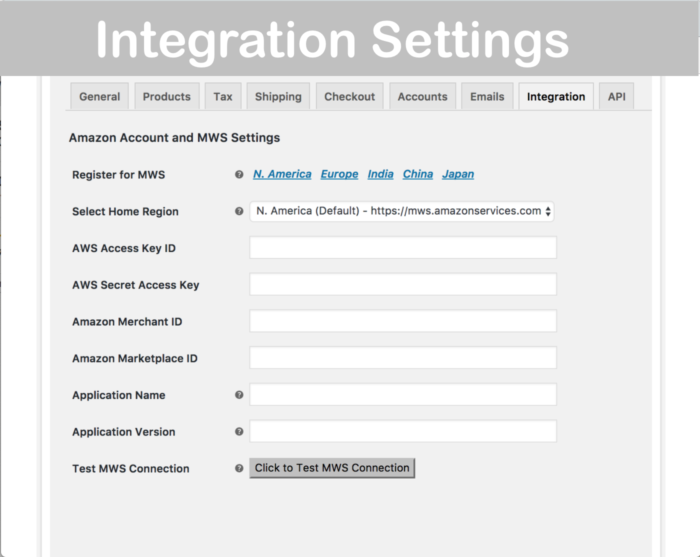This screenshot has height=557, width=700.
Task: Focus the AWS Access Key ID field
Action: click(x=402, y=248)
